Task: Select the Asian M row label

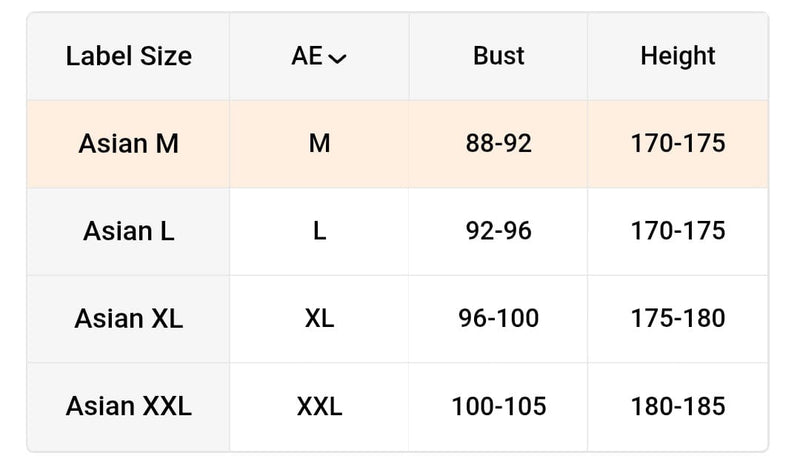Action: click(x=128, y=144)
